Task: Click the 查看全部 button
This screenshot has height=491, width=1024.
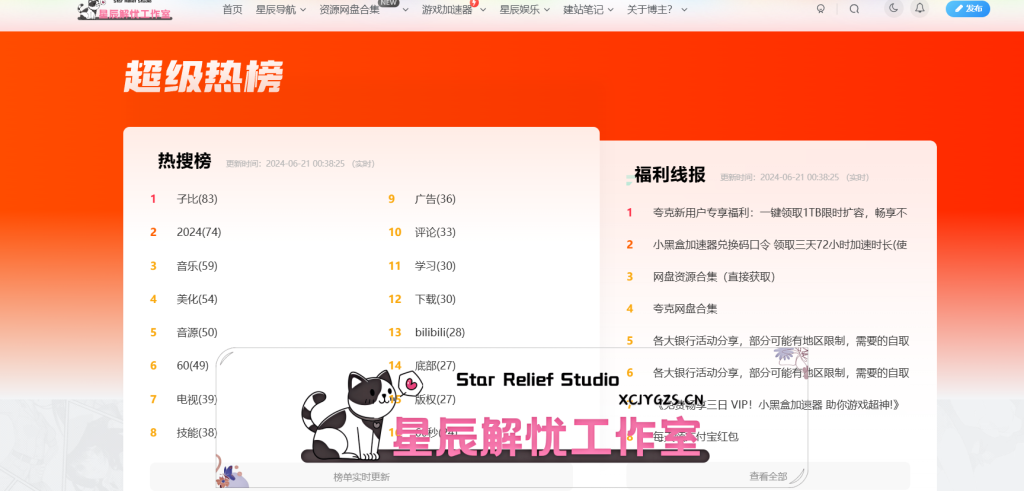Action: coord(768,477)
